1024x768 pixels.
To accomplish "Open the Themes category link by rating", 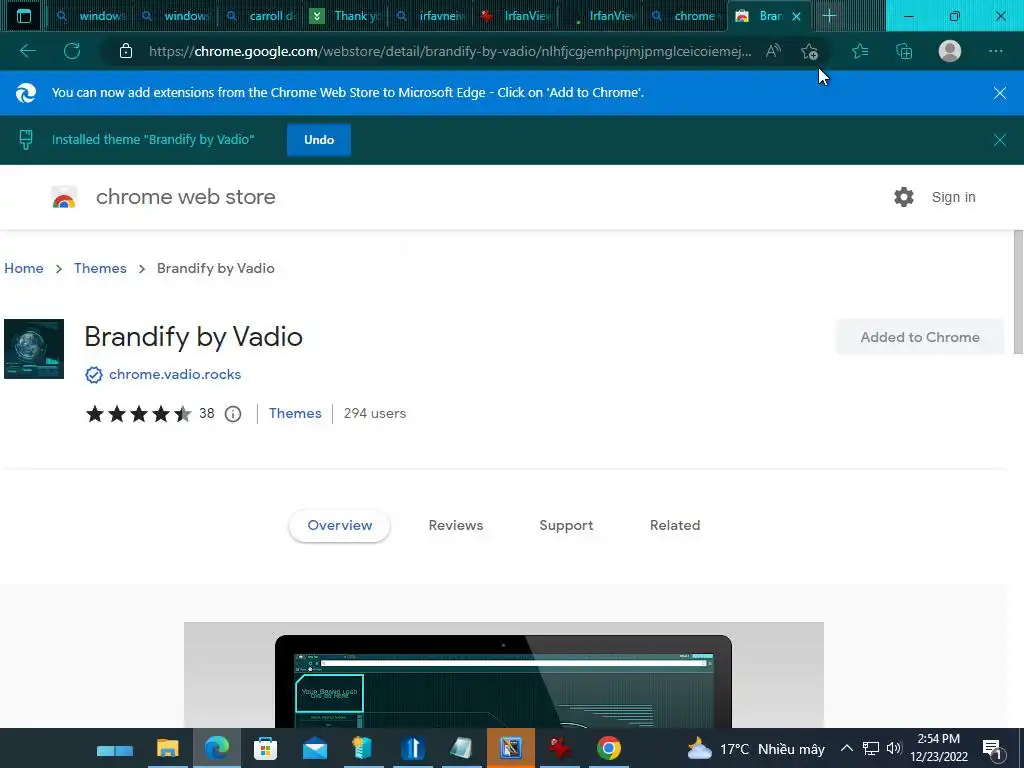I will (295, 413).
